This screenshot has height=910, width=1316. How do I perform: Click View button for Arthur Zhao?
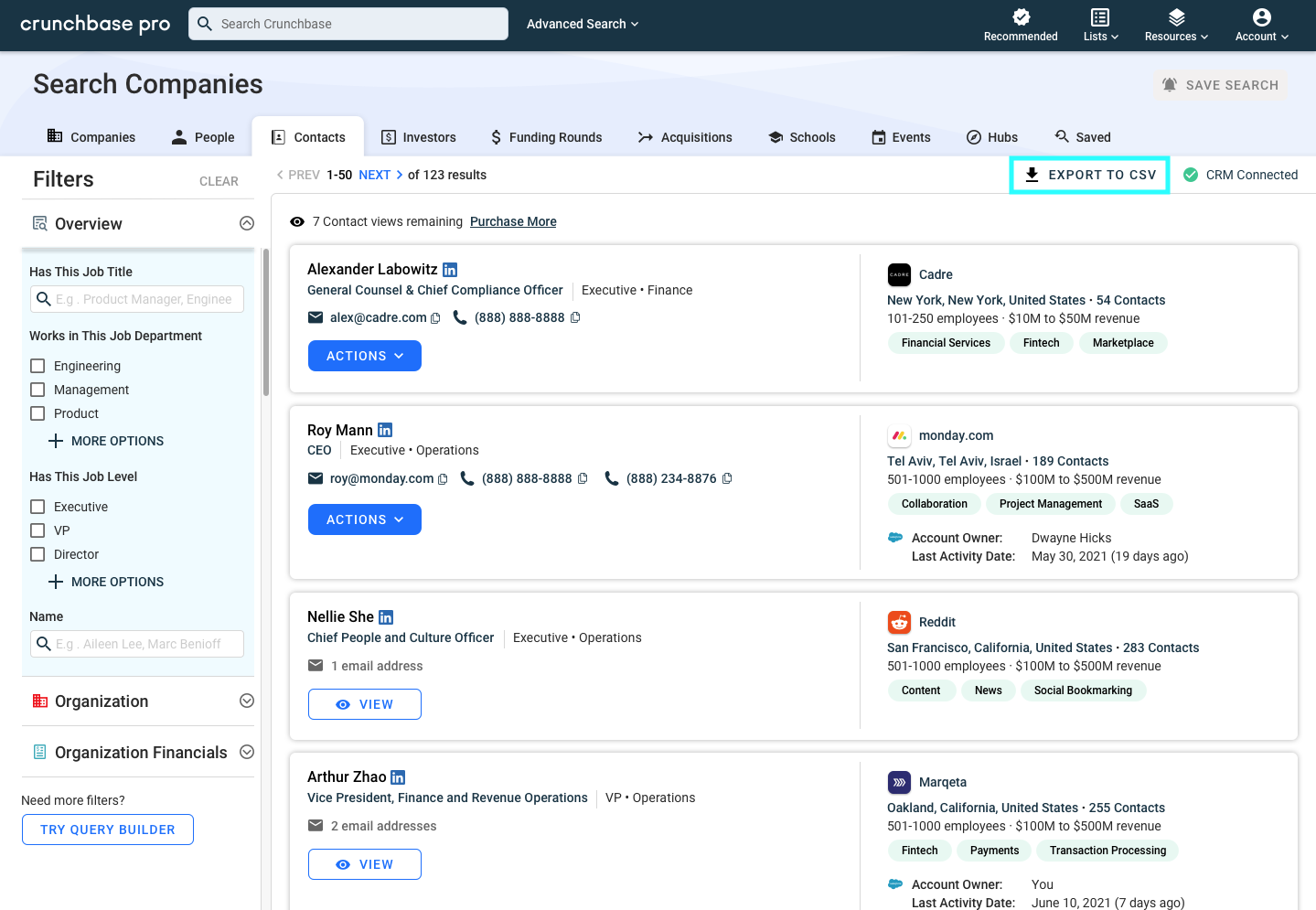(x=365, y=864)
